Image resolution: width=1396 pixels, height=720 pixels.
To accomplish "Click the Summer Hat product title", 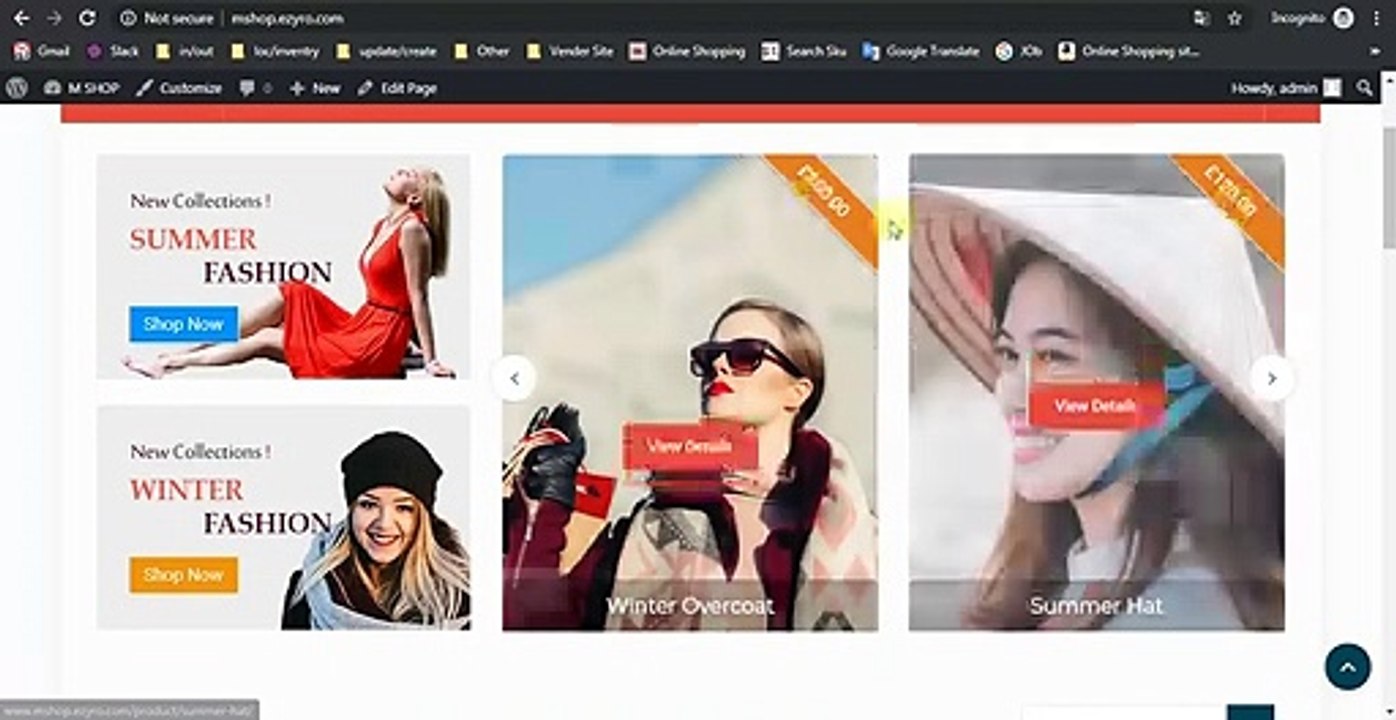I will pos(1096,606).
